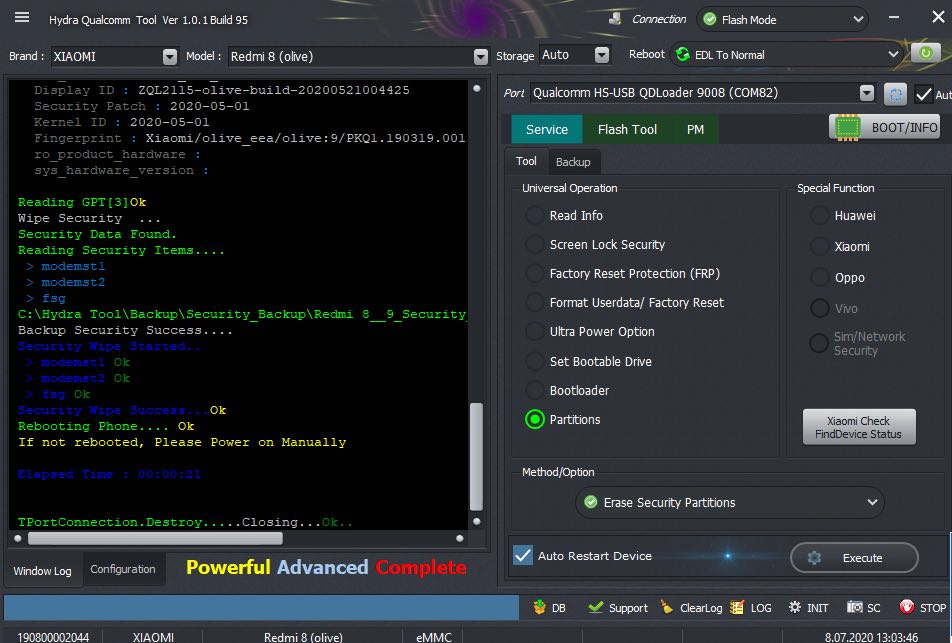Click the red STOP icon
This screenshot has height=643, width=952.
pyautogui.click(x=906, y=607)
